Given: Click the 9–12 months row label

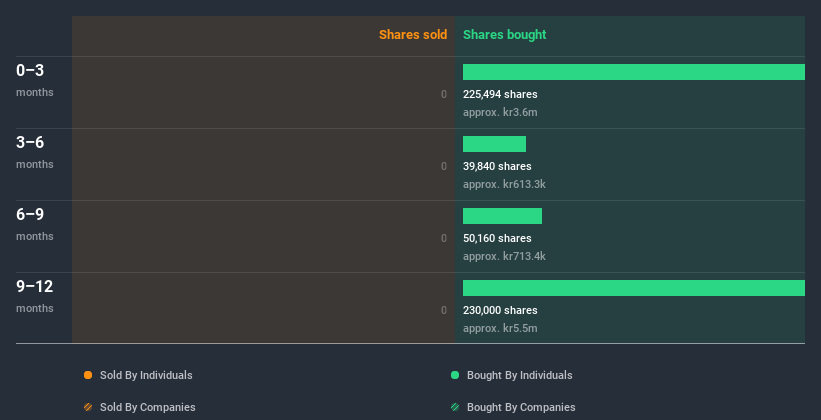Looking at the screenshot, I should coord(35,296).
